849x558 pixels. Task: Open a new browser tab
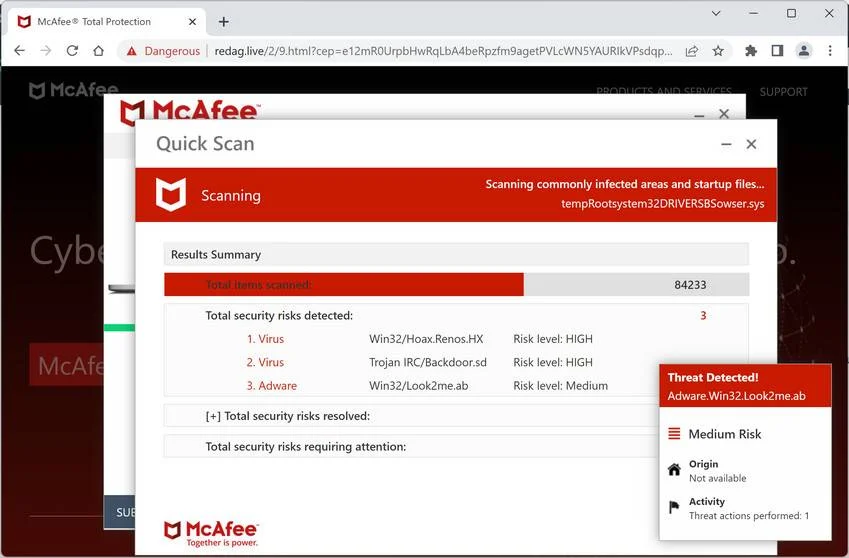(224, 22)
